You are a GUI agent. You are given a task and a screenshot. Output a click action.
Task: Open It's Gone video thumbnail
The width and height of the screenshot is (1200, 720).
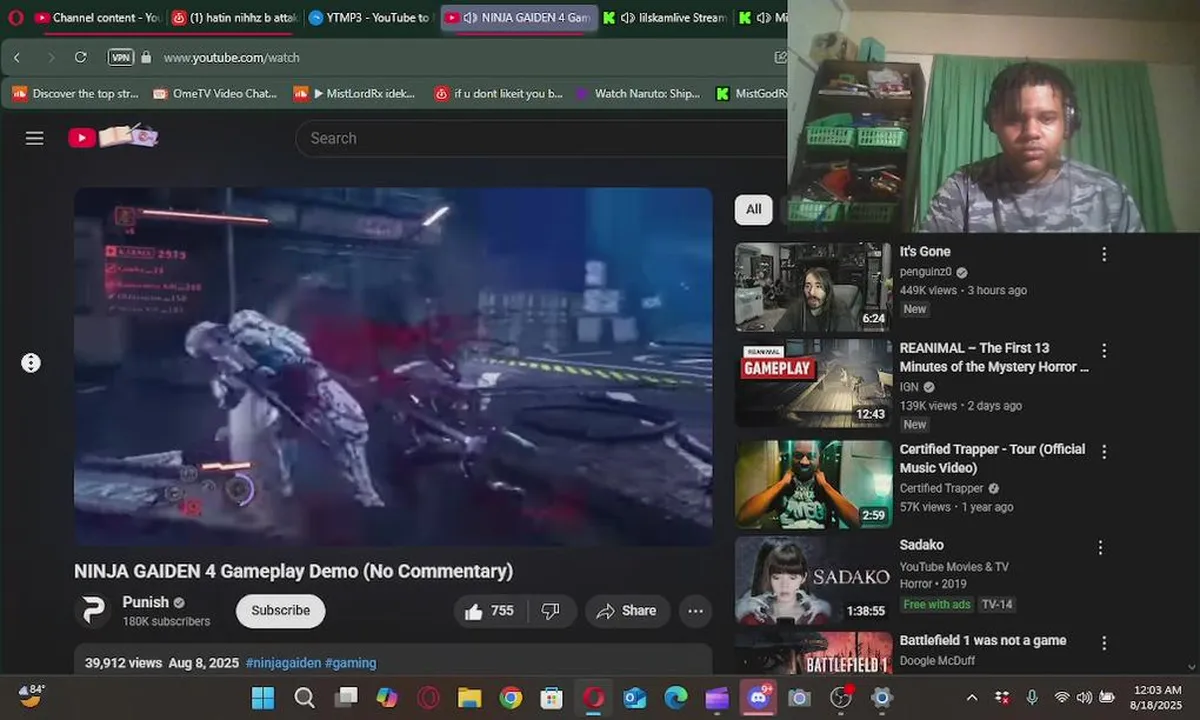point(813,286)
